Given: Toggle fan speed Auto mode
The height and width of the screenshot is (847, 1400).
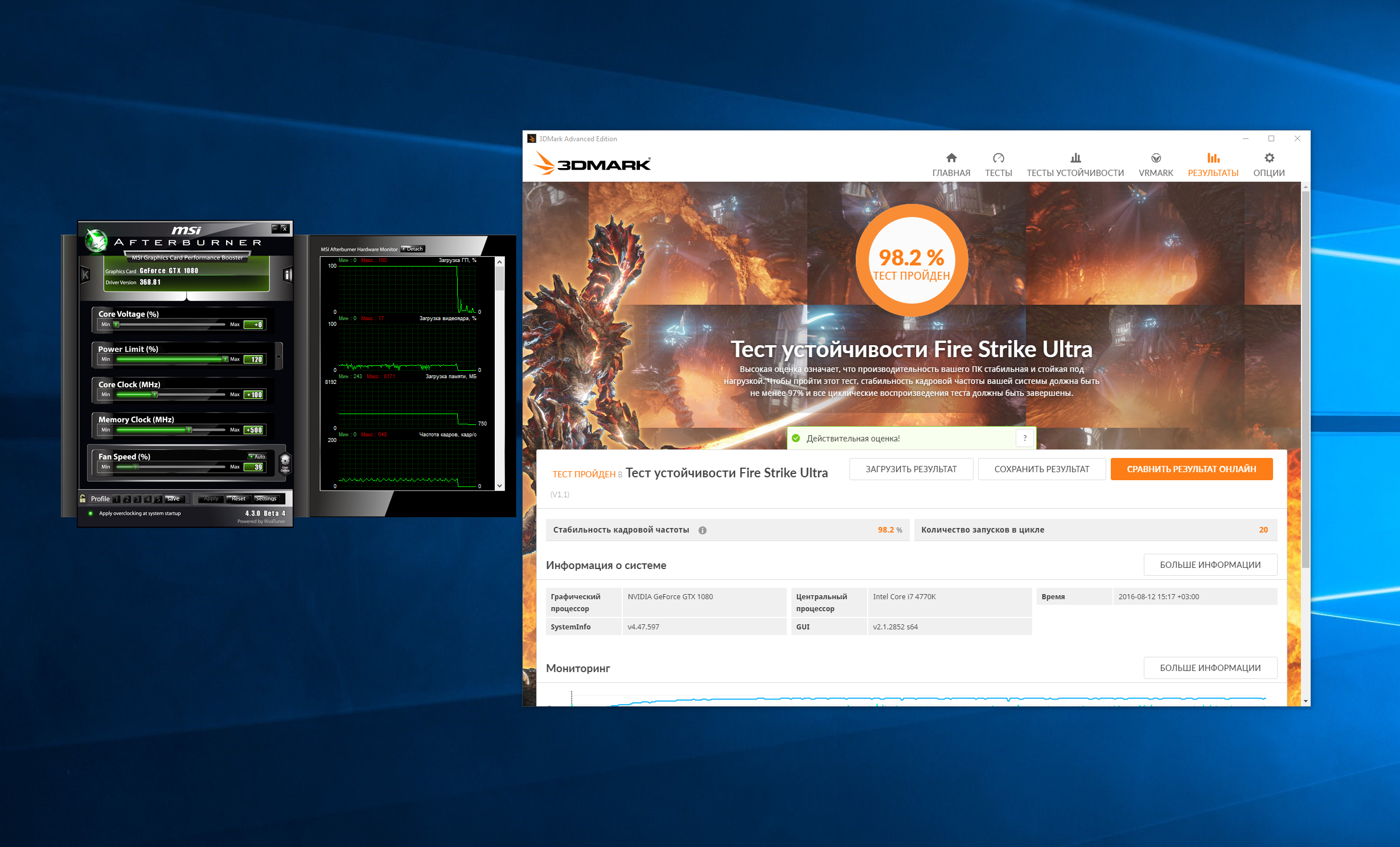Looking at the screenshot, I should pos(257,456).
